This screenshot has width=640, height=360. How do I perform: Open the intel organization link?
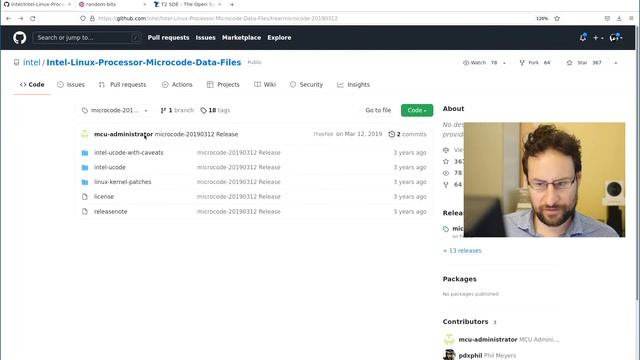coord(31,62)
